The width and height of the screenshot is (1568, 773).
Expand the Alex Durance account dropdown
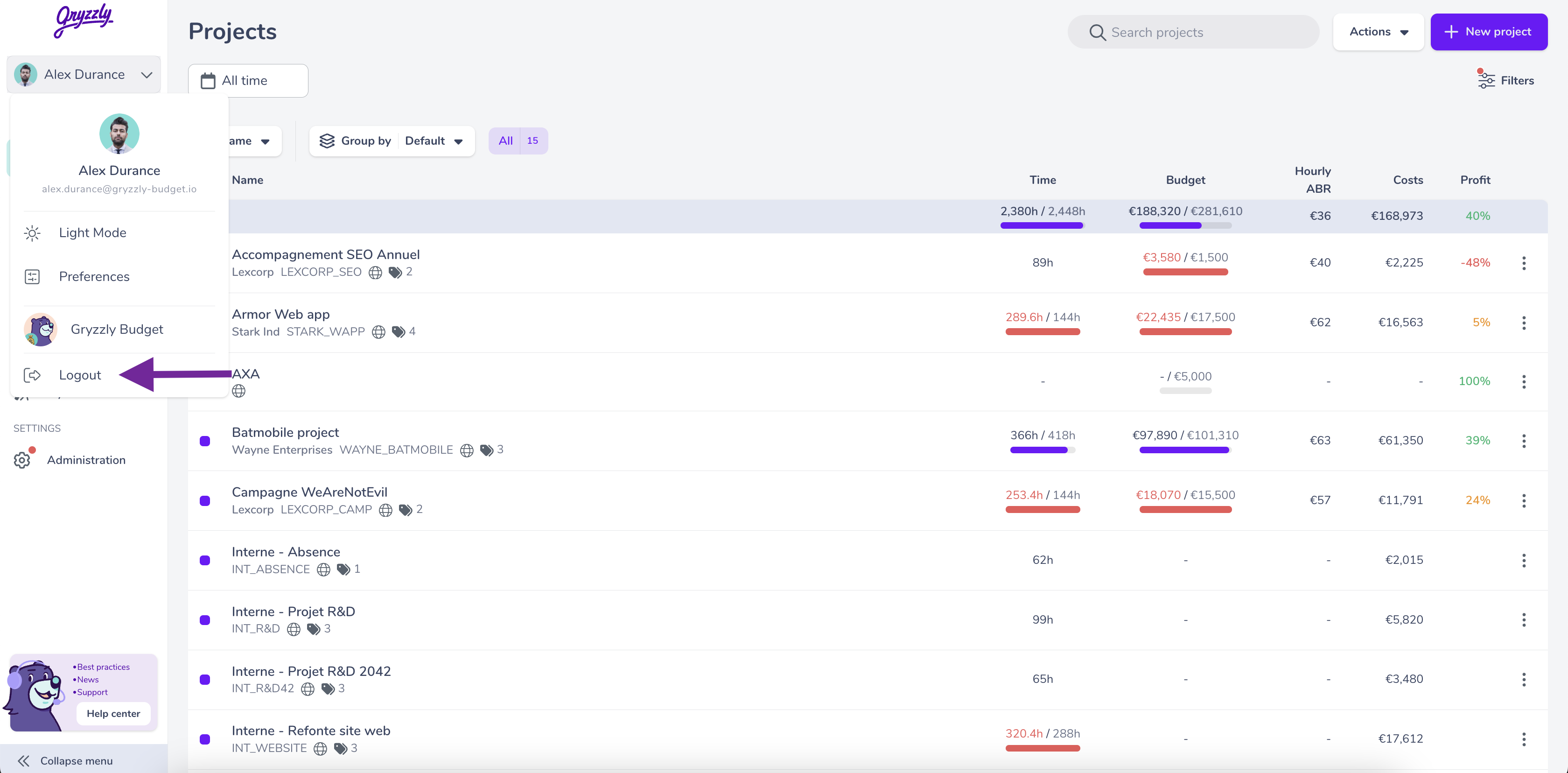point(84,74)
